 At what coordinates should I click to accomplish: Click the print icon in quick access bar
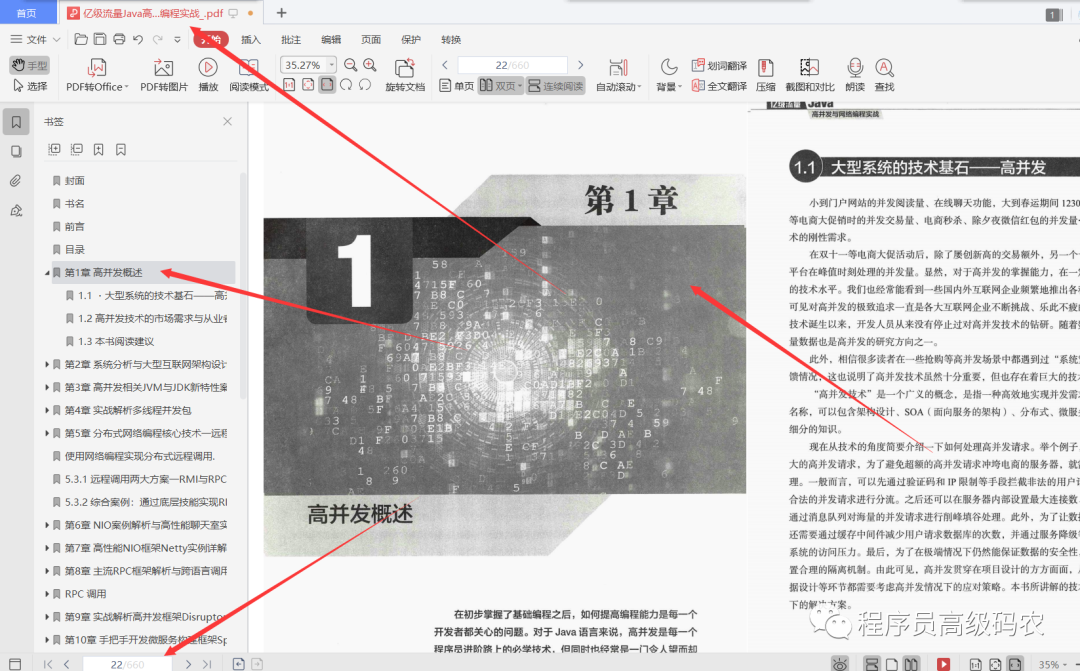[119, 39]
